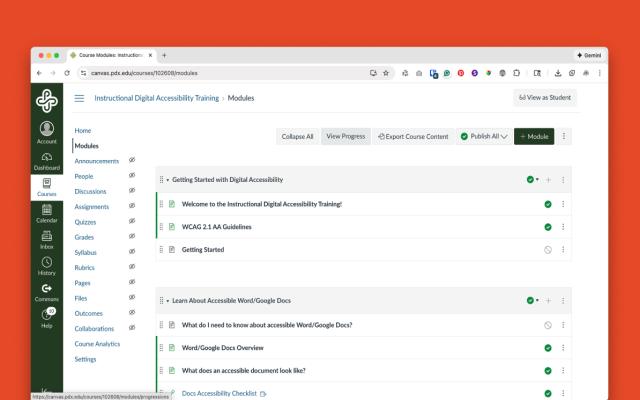Unpublish the Welcome to the Instructional Digital Accessibility Training item
The image size is (640, 400).
click(548, 204)
